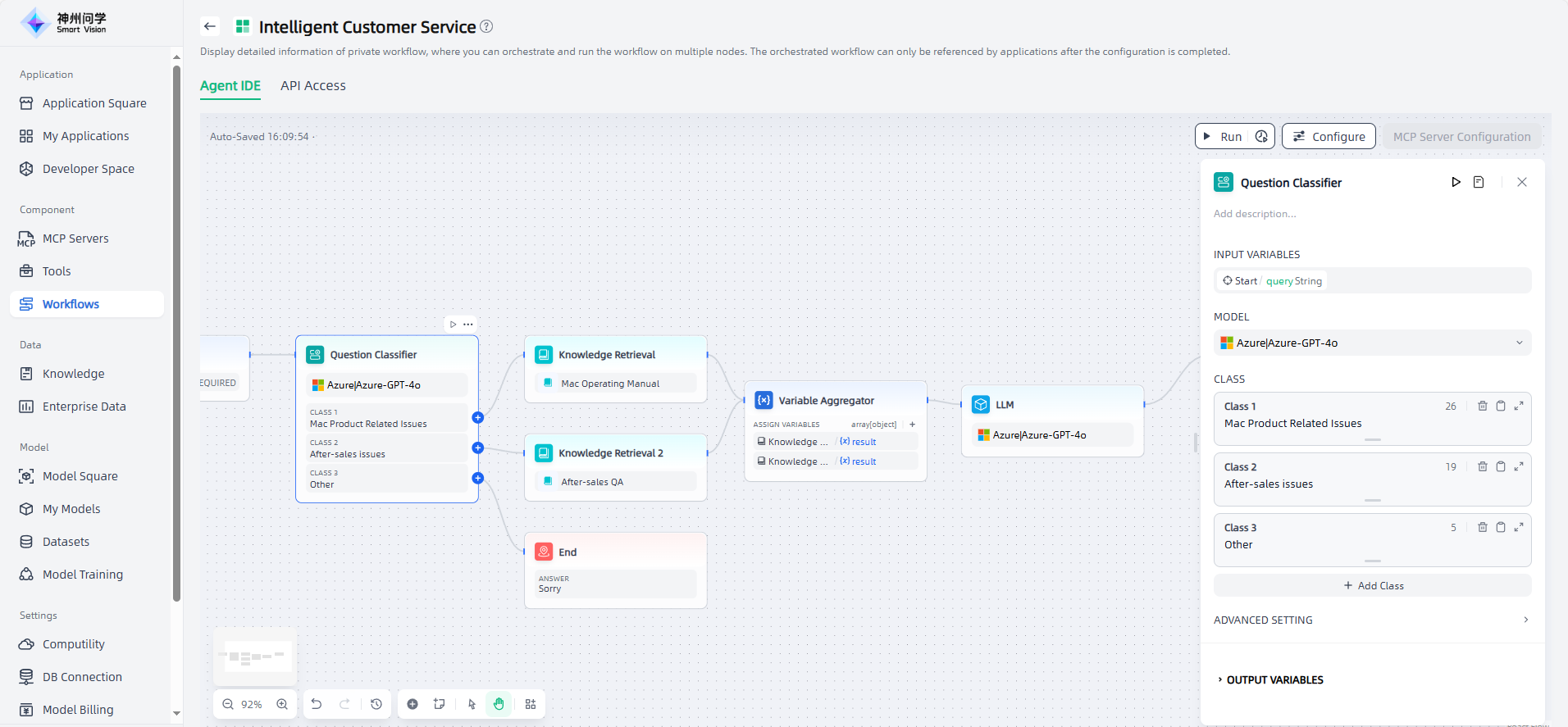1568x727 pixels.
Task: Zoom out the workflow canvas
Action: click(228, 704)
